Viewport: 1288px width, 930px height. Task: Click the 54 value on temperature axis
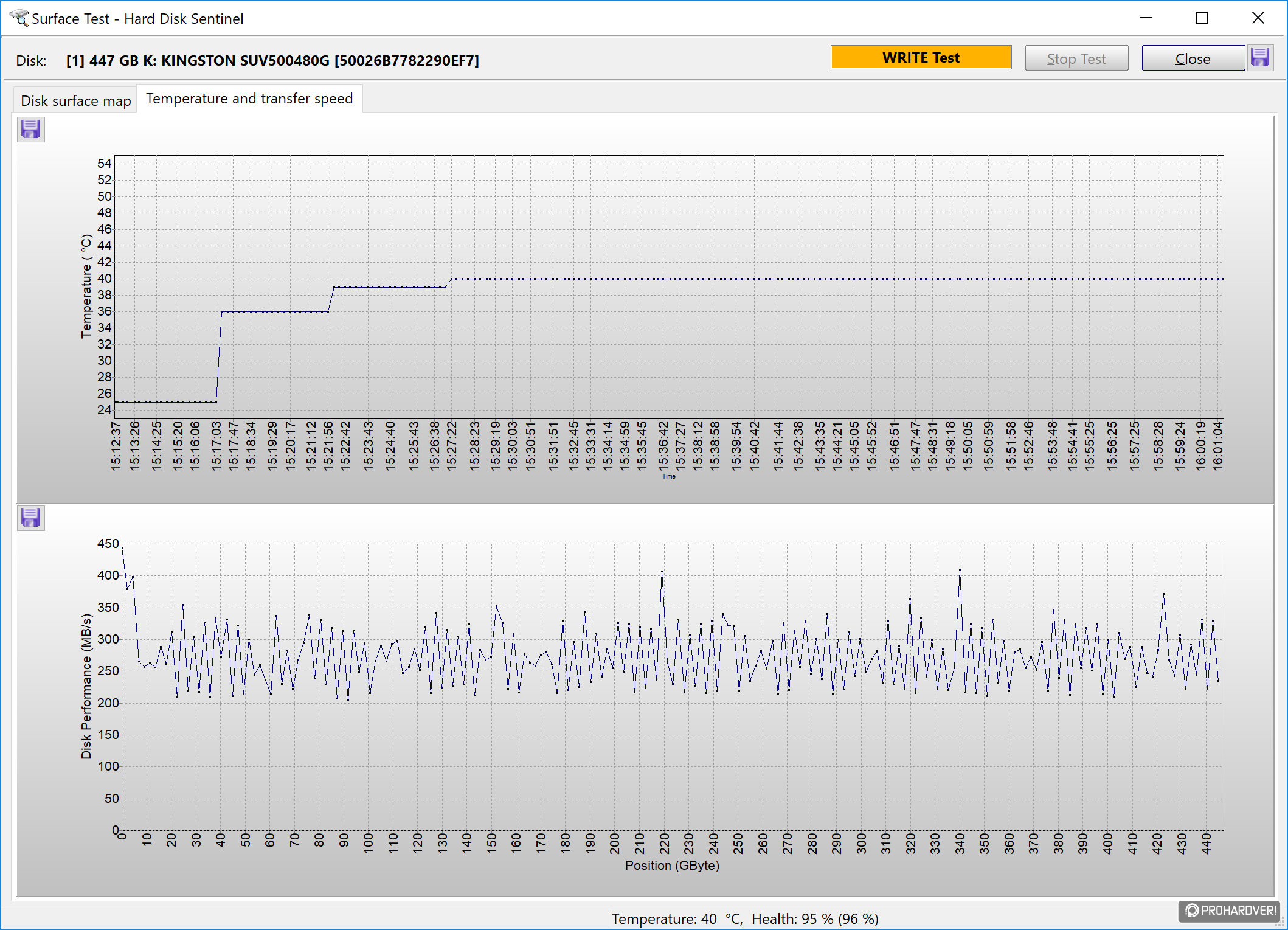[x=104, y=164]
